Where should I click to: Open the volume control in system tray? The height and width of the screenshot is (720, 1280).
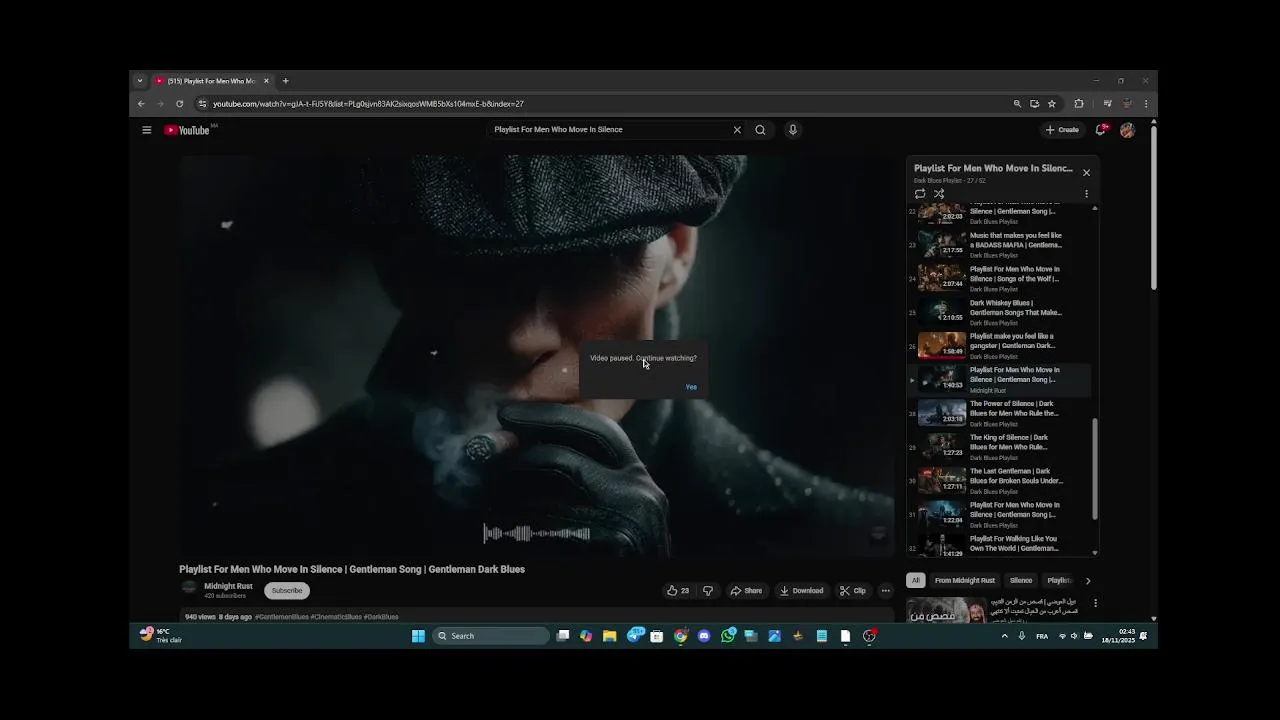1075,636
